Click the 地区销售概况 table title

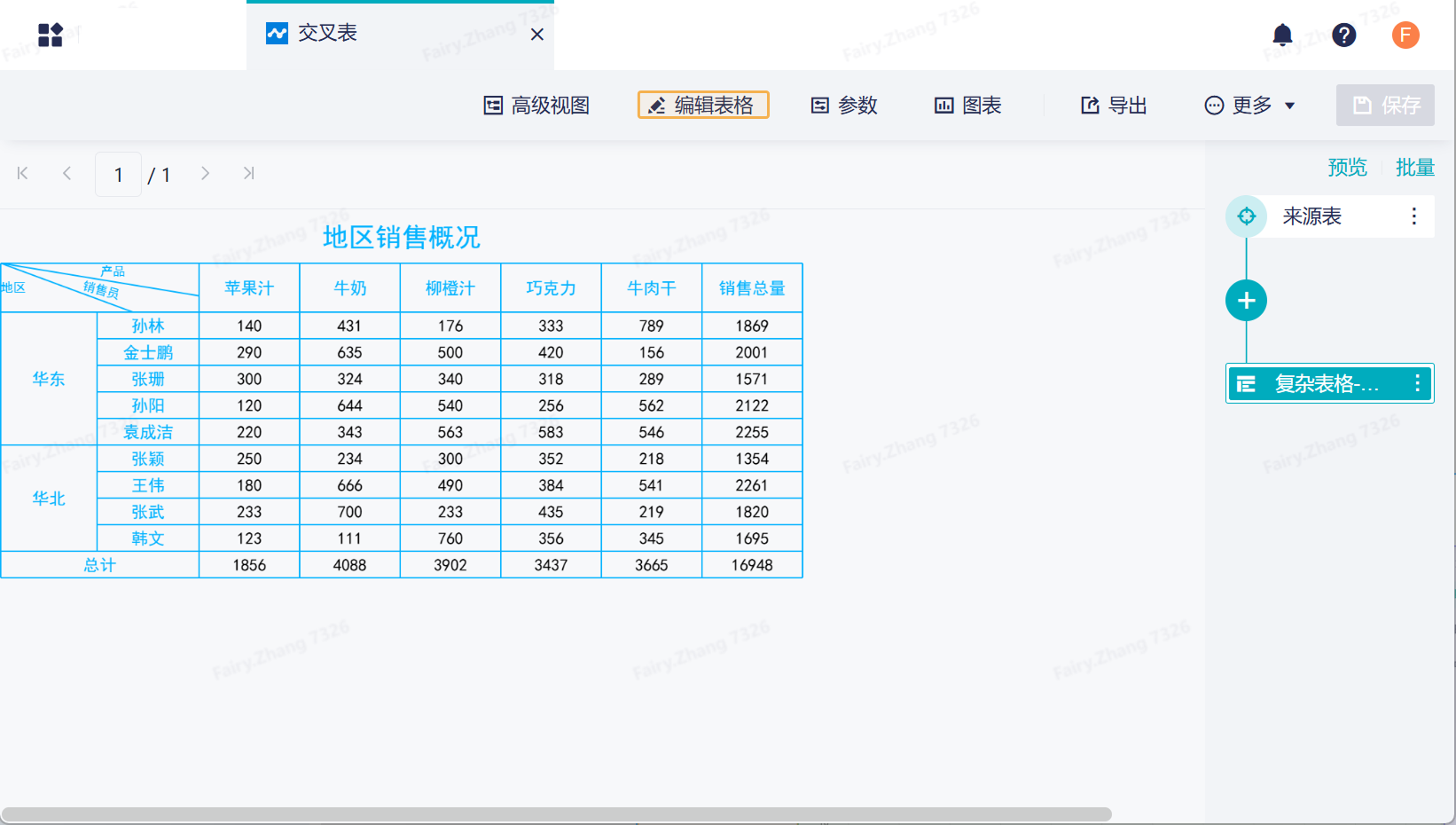coord(402,238)
